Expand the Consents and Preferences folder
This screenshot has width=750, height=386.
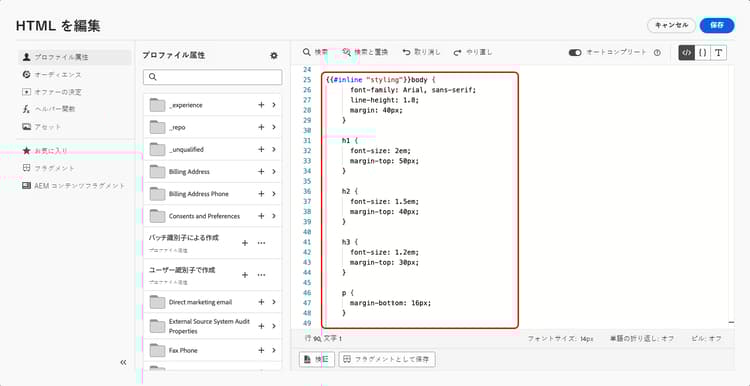[x=274, y=216]
